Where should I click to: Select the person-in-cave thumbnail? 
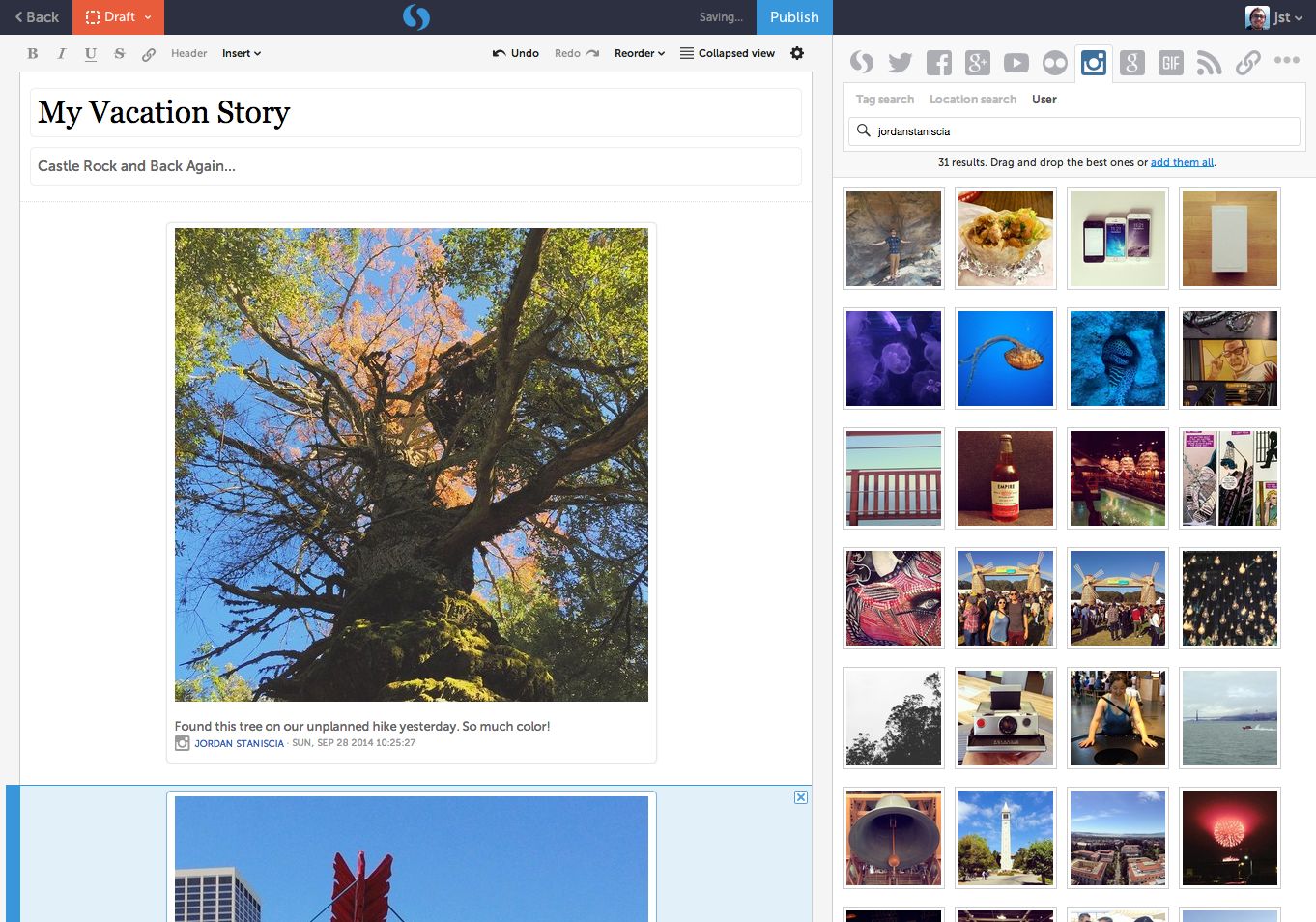point(894,239)
